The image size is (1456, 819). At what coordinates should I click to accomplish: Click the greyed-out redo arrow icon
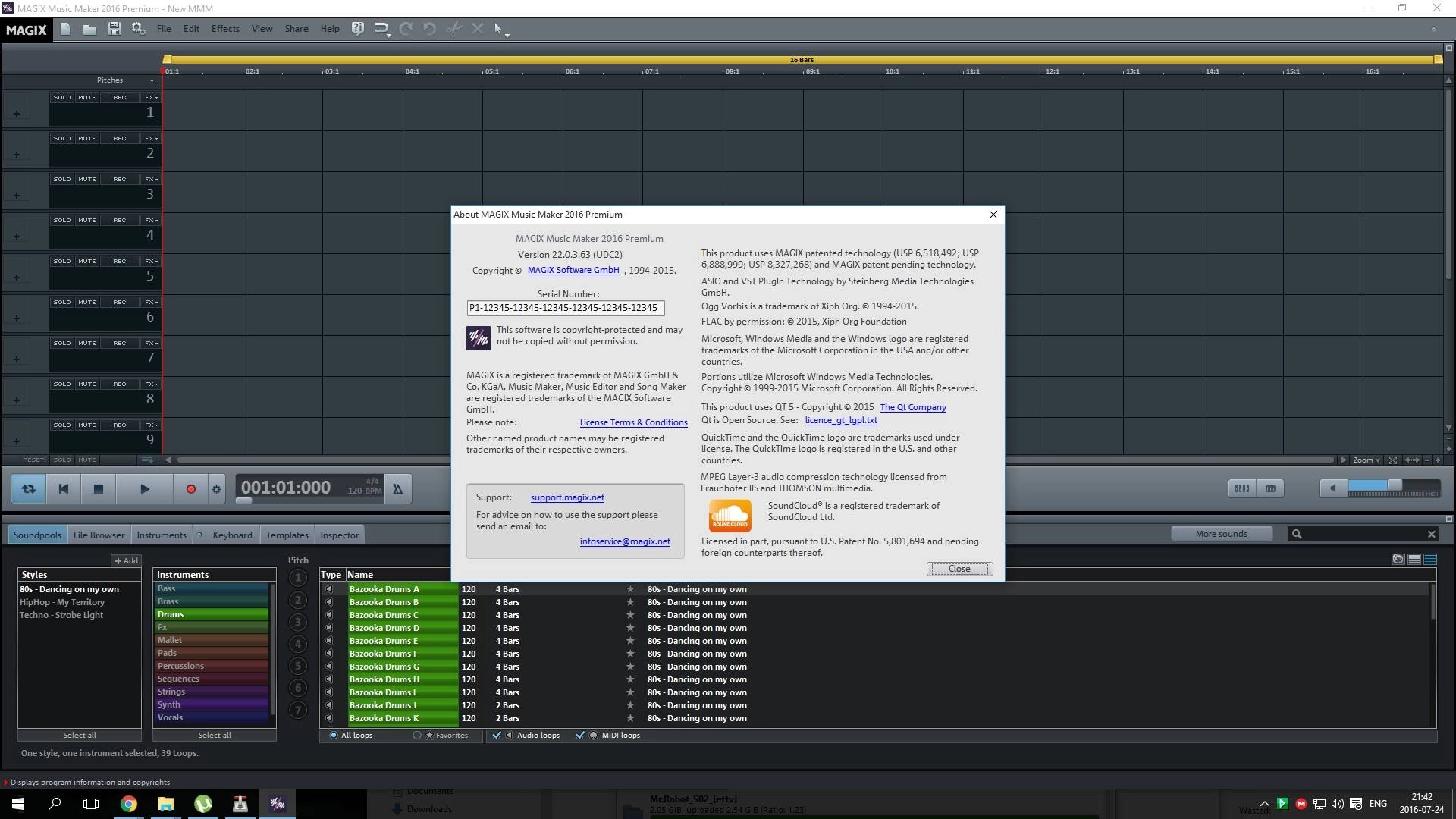[406, 29]
